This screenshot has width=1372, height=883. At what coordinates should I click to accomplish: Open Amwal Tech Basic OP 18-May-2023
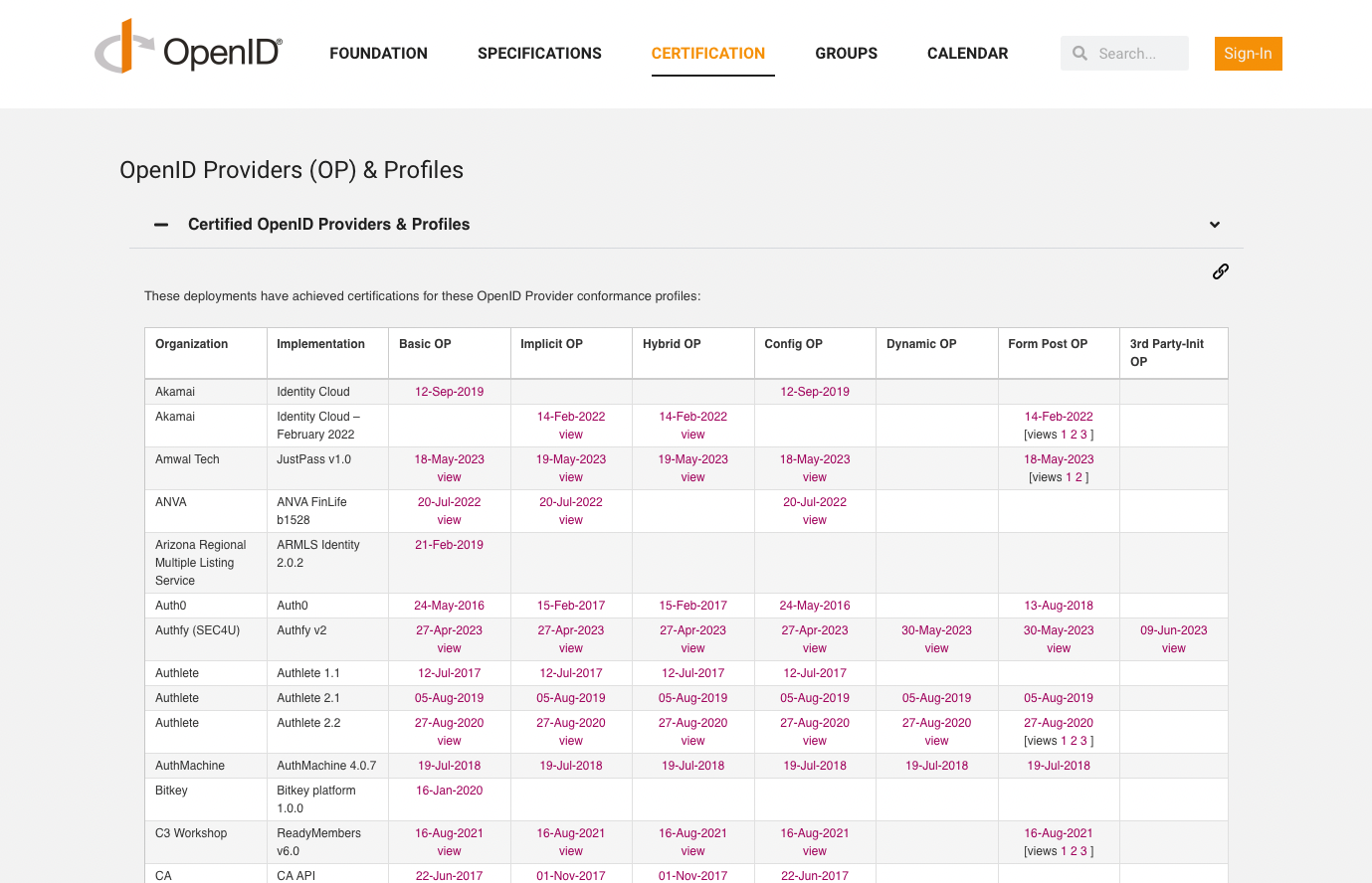(449, 459)
